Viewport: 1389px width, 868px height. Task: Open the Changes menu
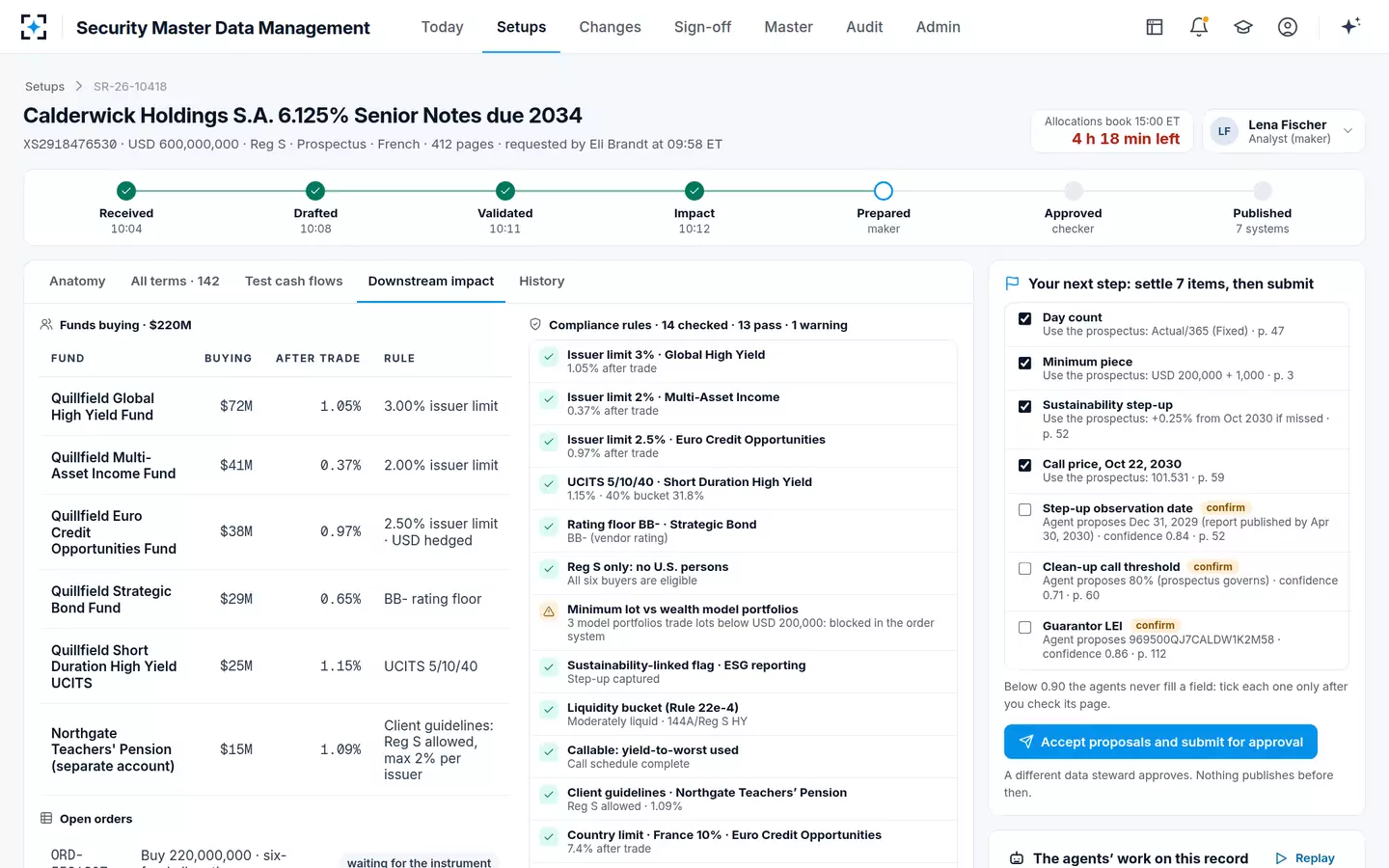click(x=610, y=27)
